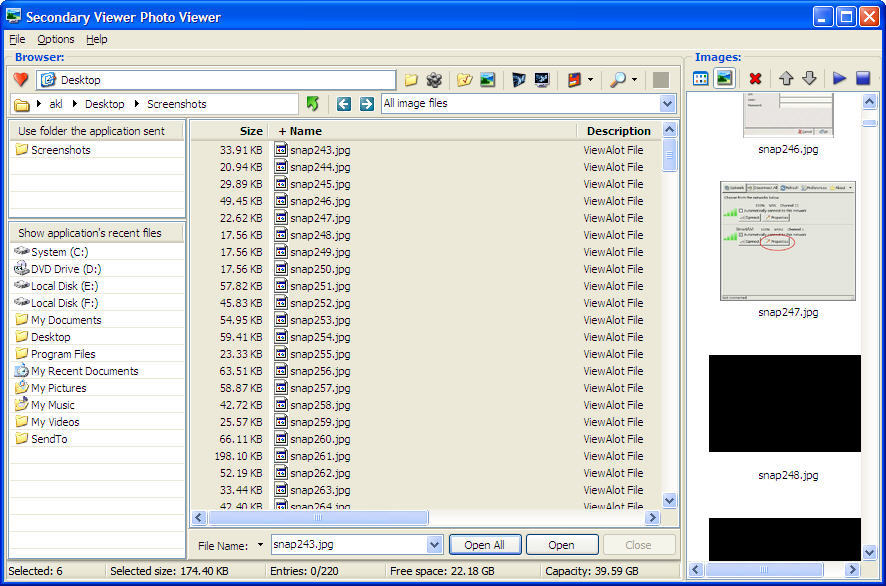Select the black snap248.jpg thumbnail
This screenshot has height=586, width=886.
point(785,403)
